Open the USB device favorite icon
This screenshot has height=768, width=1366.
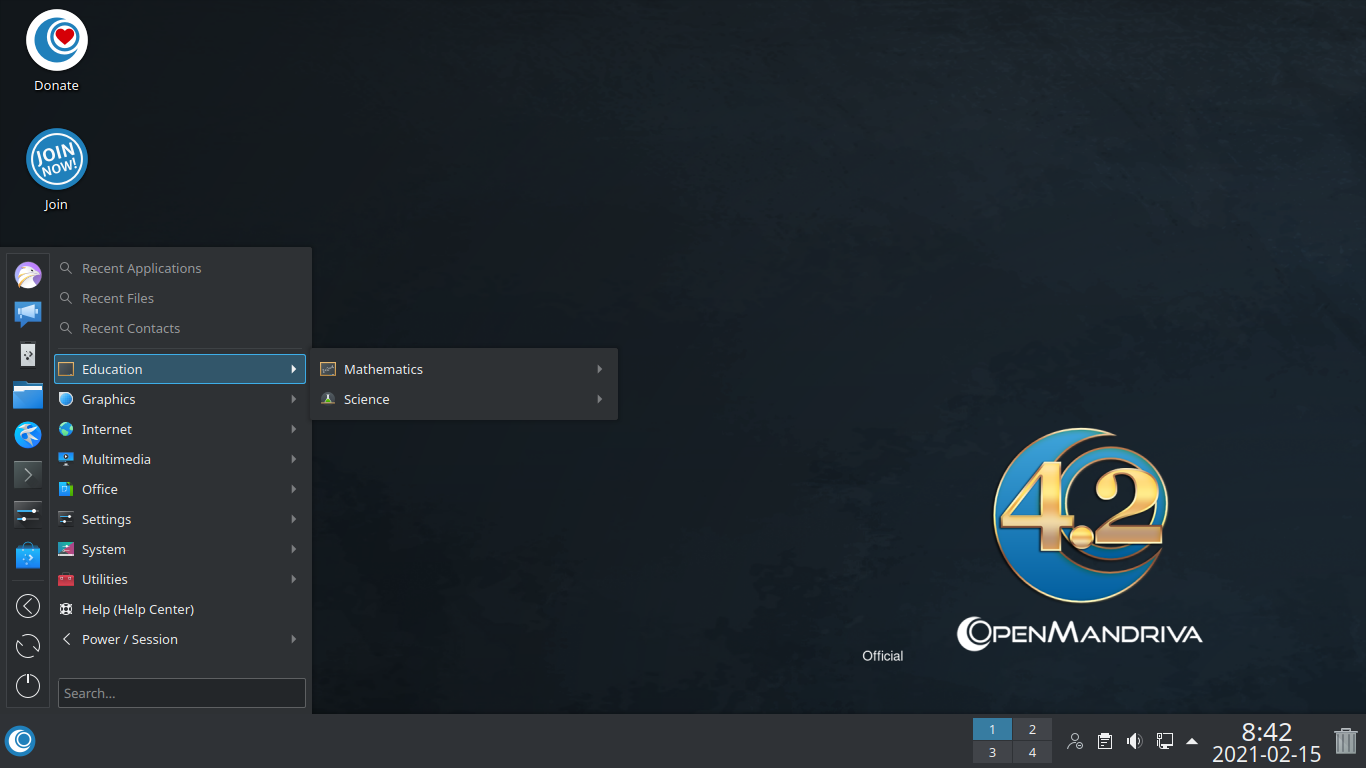[28, 355]
